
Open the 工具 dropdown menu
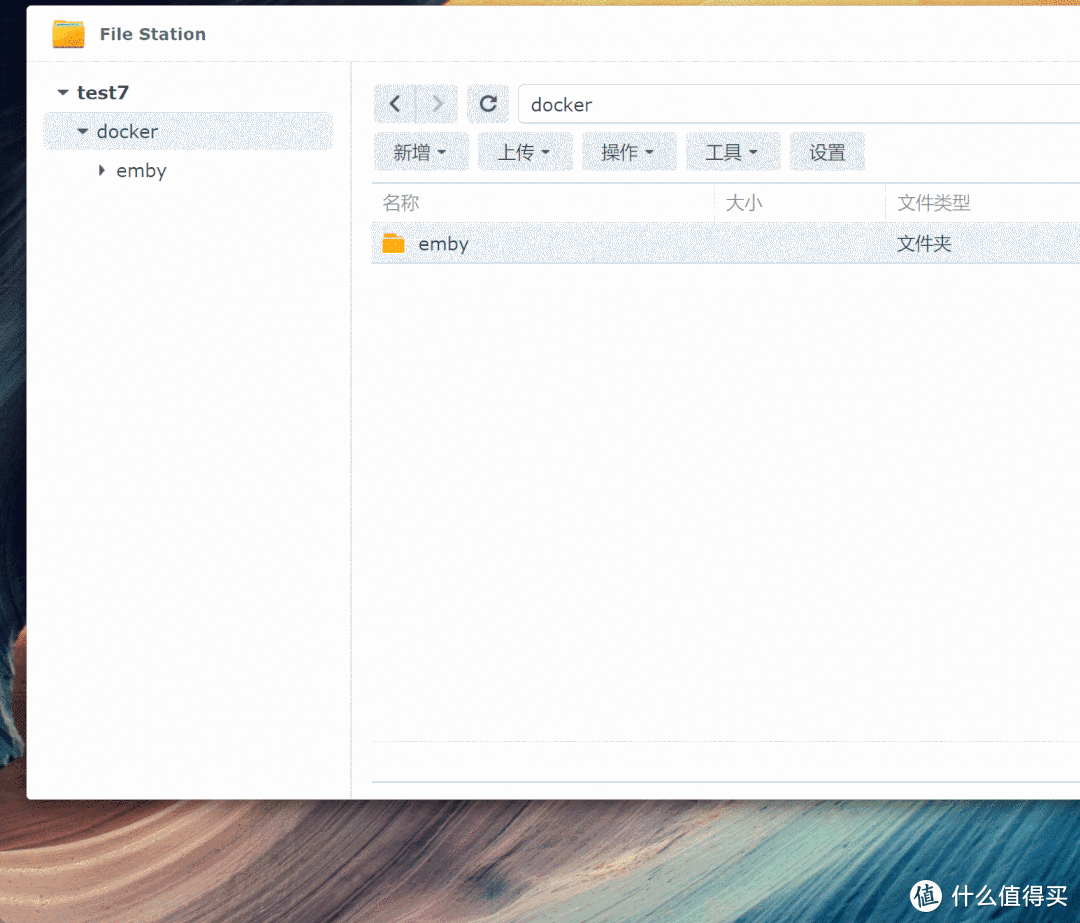coord(733,152)
